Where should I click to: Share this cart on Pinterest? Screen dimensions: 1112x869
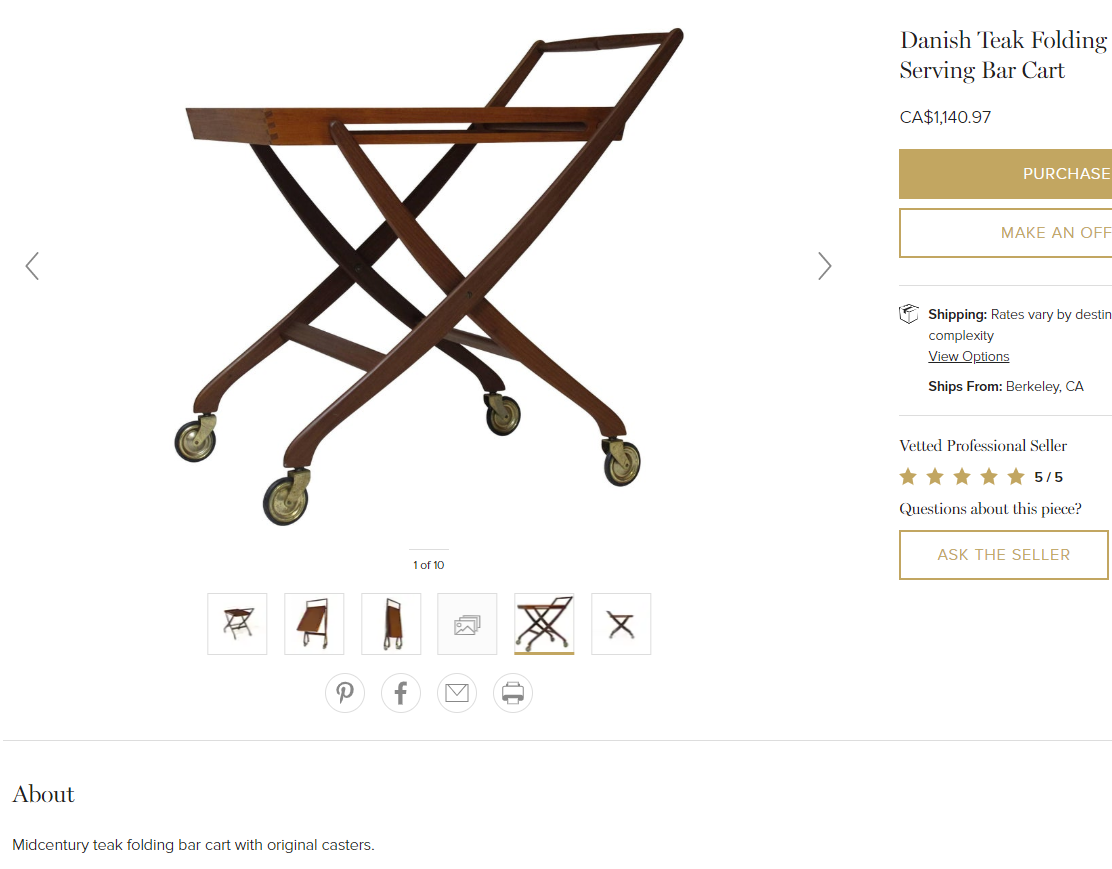tap(345, 692)
